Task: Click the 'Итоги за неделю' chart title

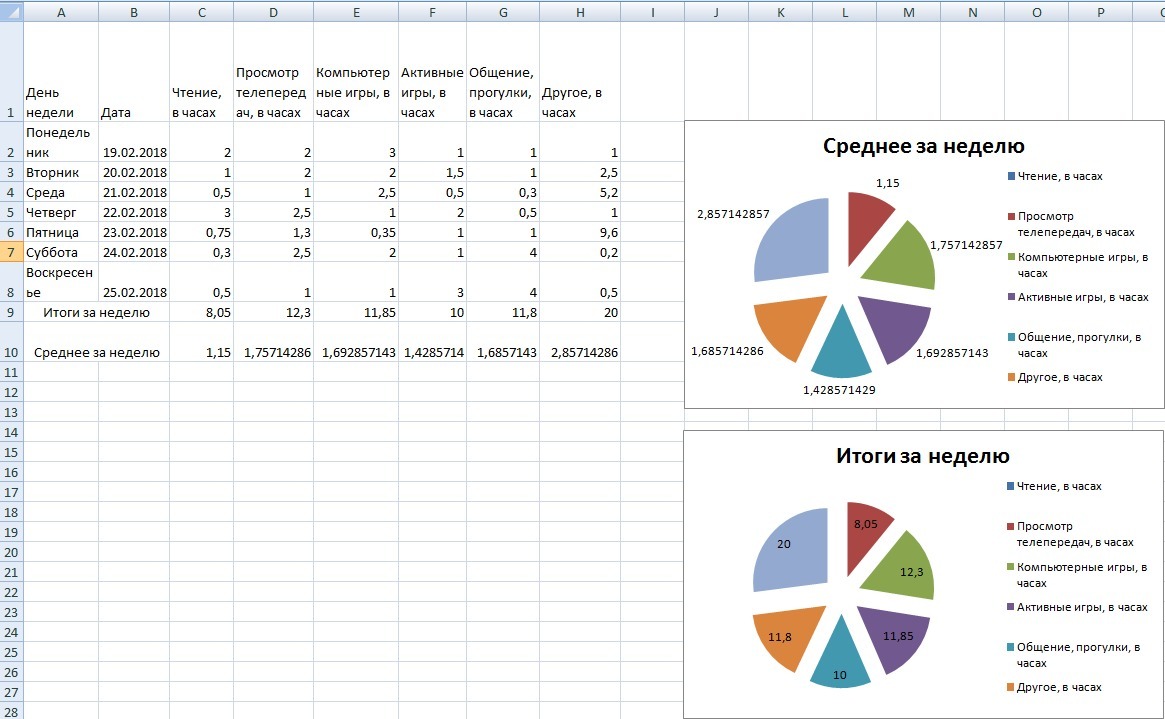Action: tap(923, 456)
